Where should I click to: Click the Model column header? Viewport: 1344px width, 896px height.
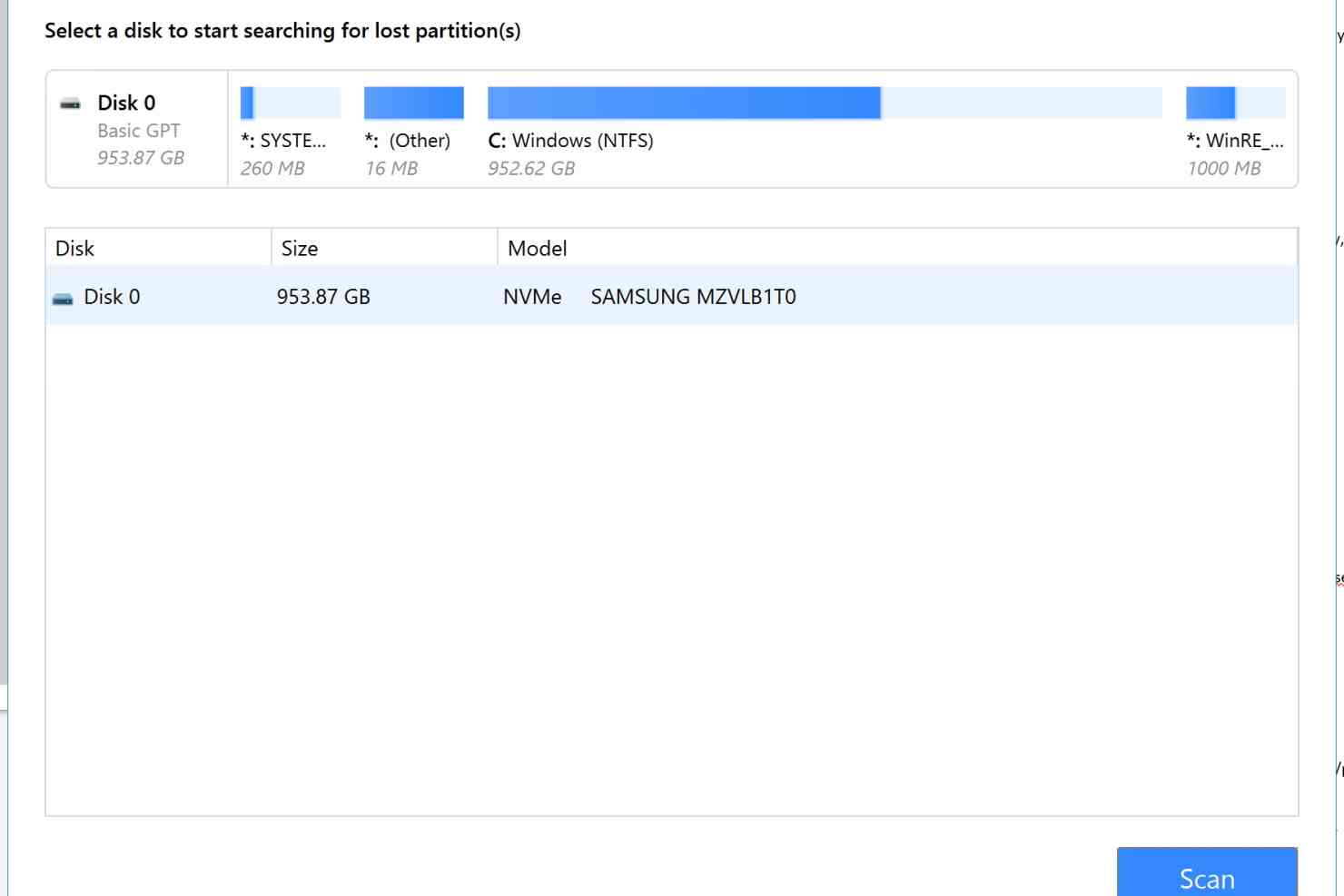(x=897, y=248)
